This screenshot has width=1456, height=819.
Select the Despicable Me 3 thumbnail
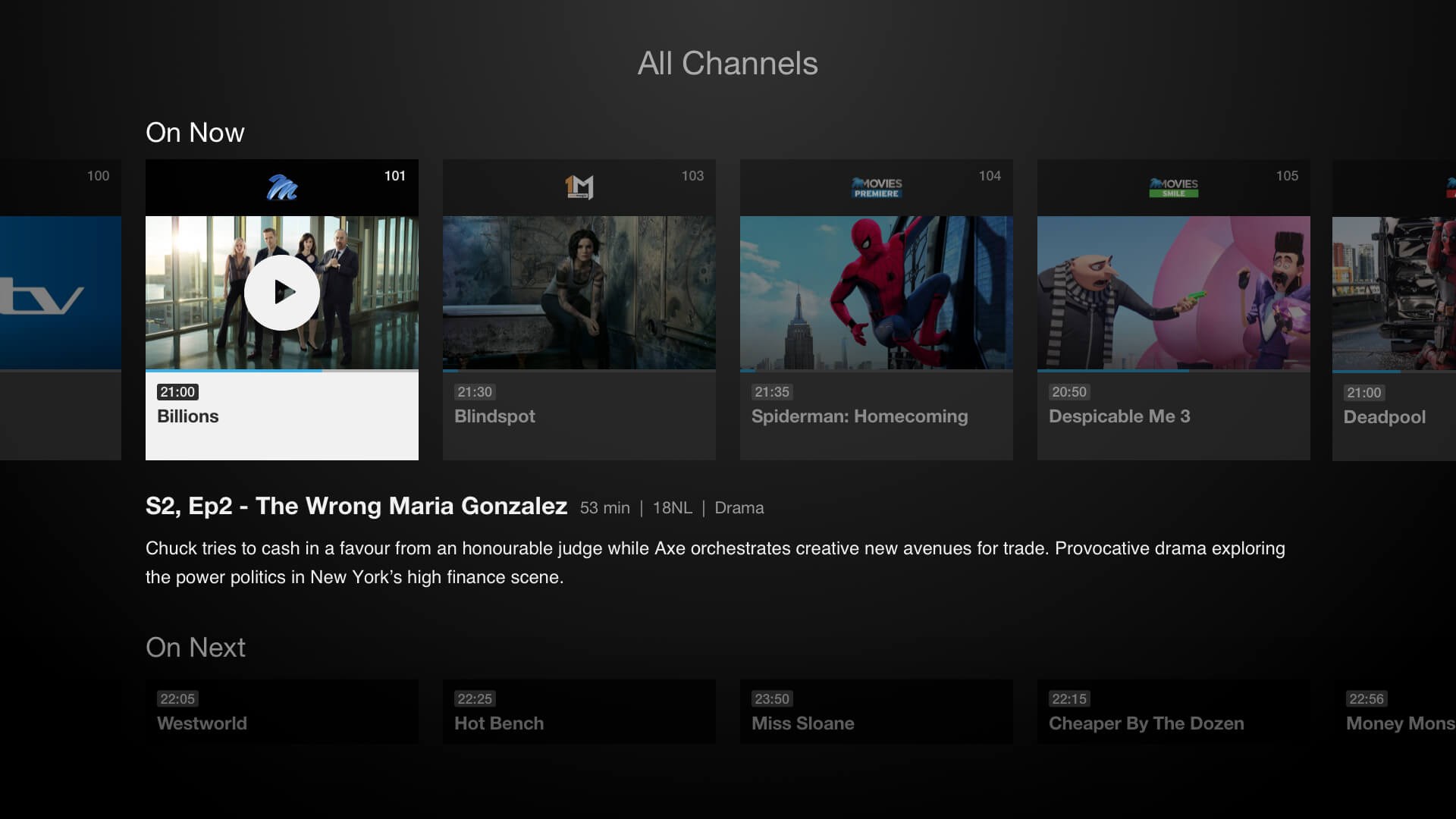pos(1174,293)
